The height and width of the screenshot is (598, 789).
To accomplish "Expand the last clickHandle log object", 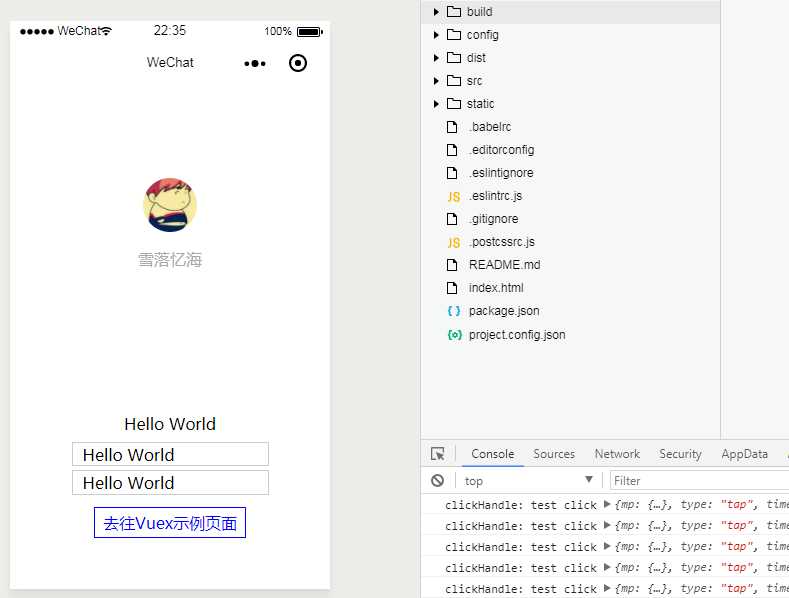I will (x=607, y=588).
